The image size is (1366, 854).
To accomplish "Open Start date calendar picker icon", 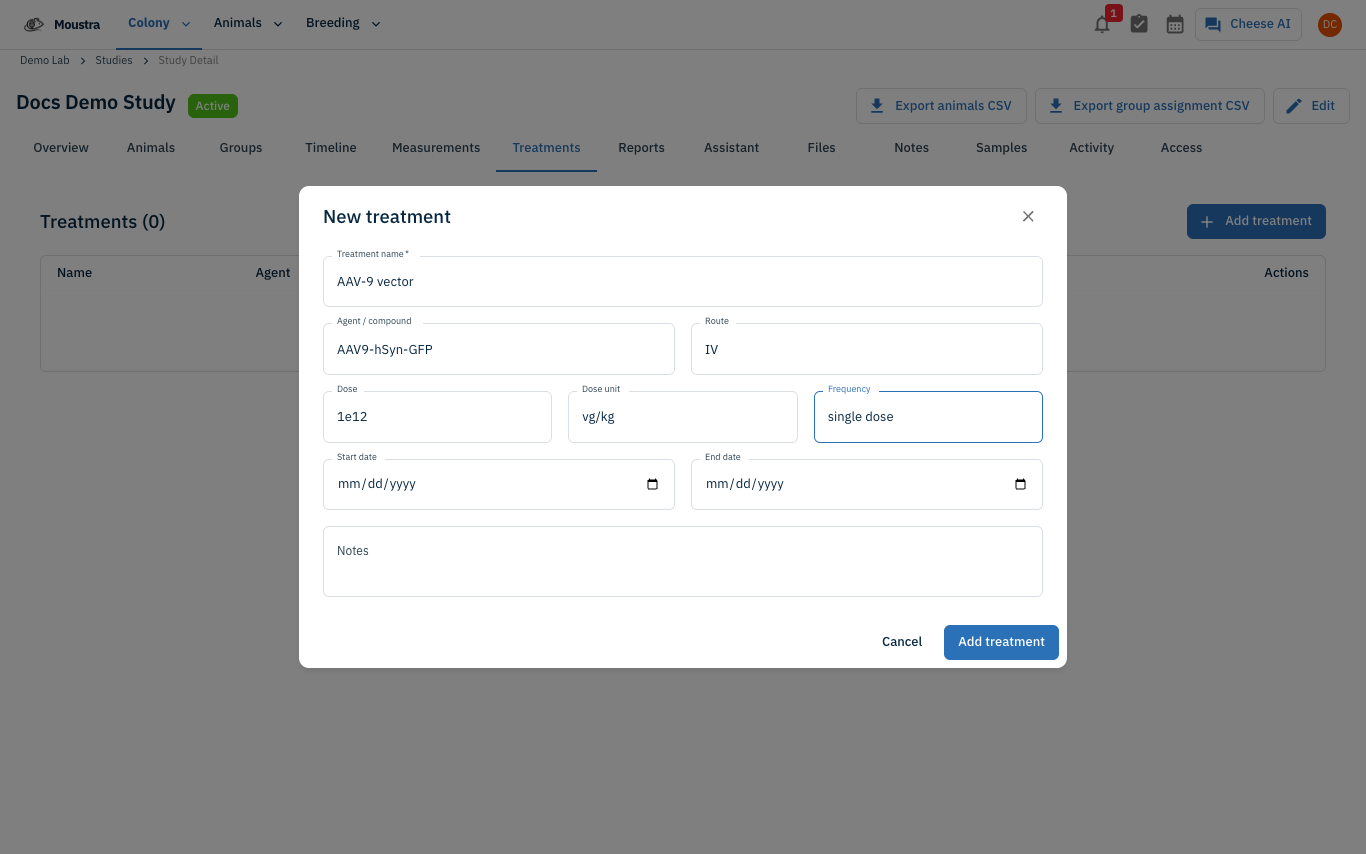I will click(x=653, y=484).
